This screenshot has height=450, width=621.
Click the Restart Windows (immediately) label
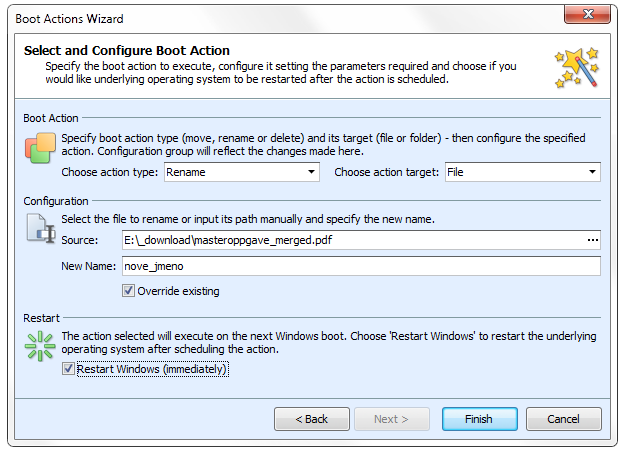click(x=152, y=369)
